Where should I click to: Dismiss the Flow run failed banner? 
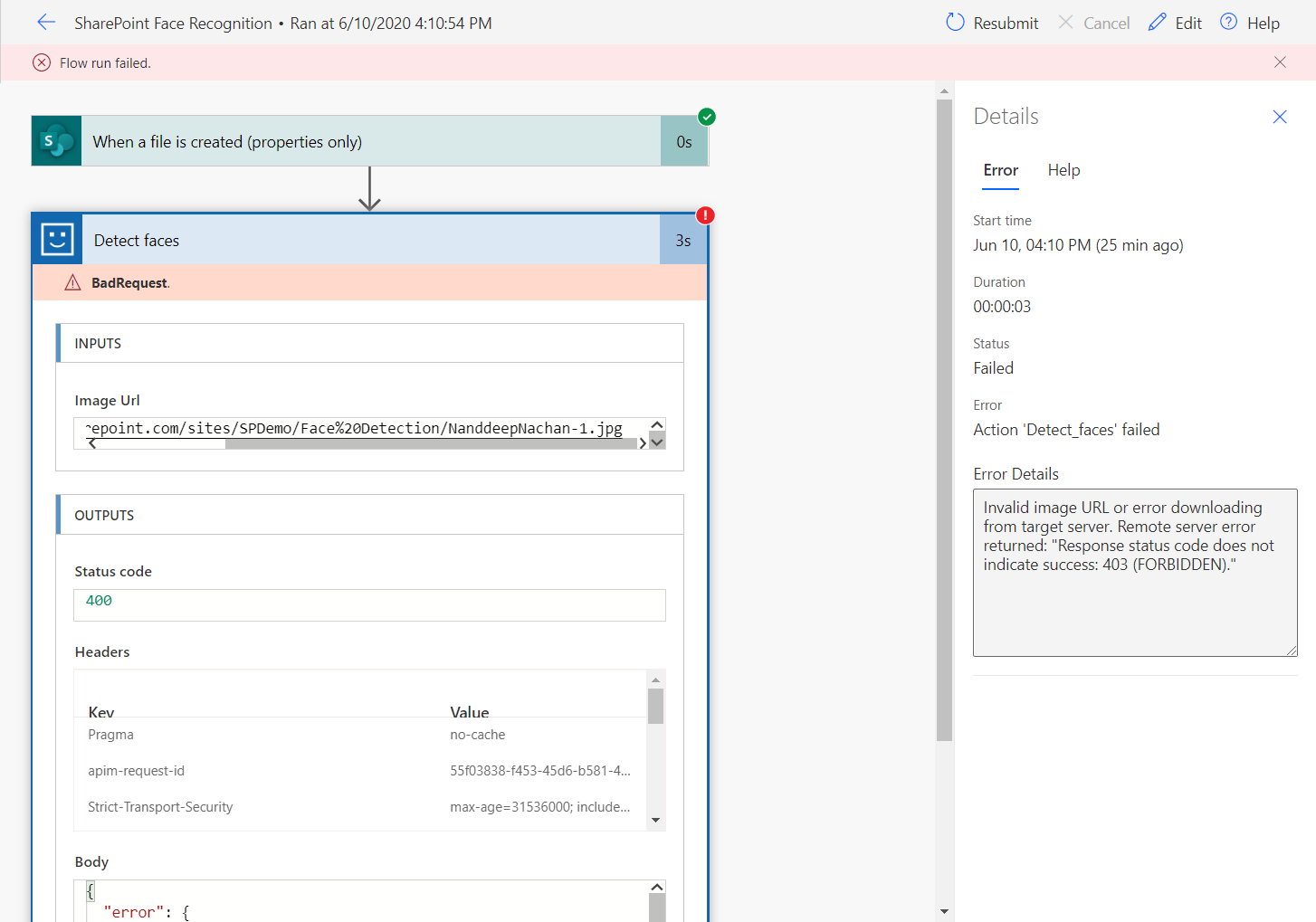pyautogui.click(x=1280, y=62)
